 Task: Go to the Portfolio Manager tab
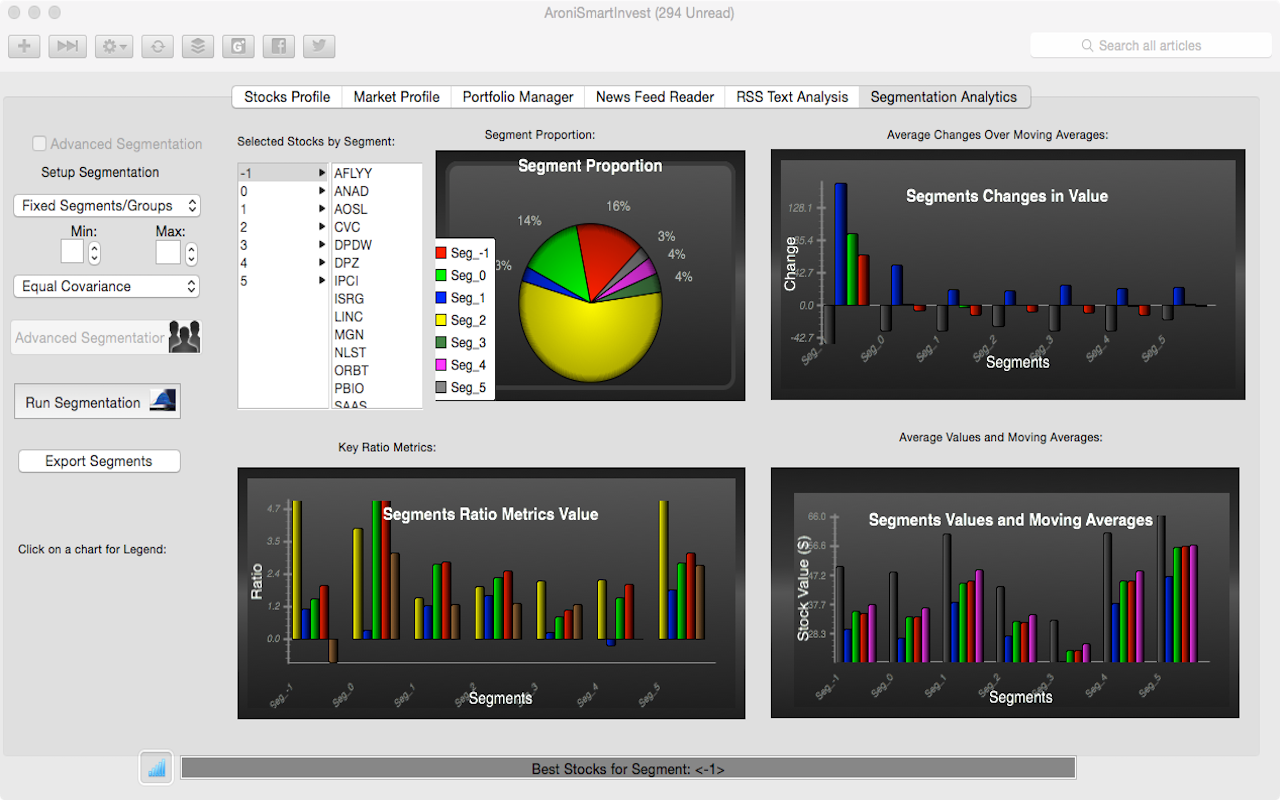pos(518,97)
